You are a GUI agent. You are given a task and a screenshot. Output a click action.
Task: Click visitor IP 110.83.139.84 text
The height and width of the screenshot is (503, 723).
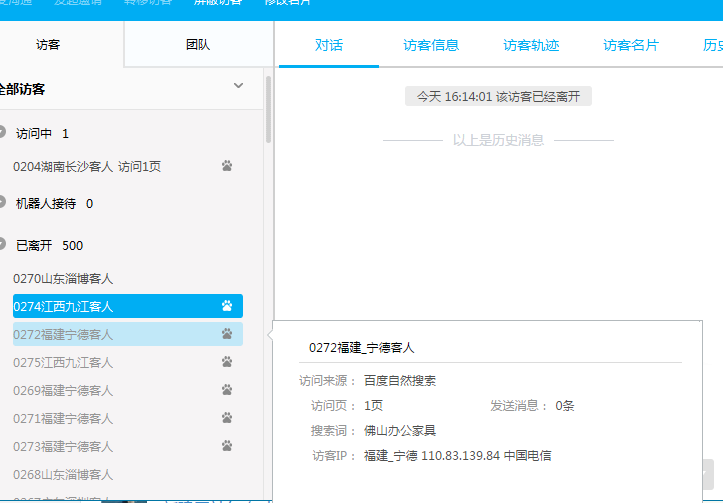[x=460, y=456]
